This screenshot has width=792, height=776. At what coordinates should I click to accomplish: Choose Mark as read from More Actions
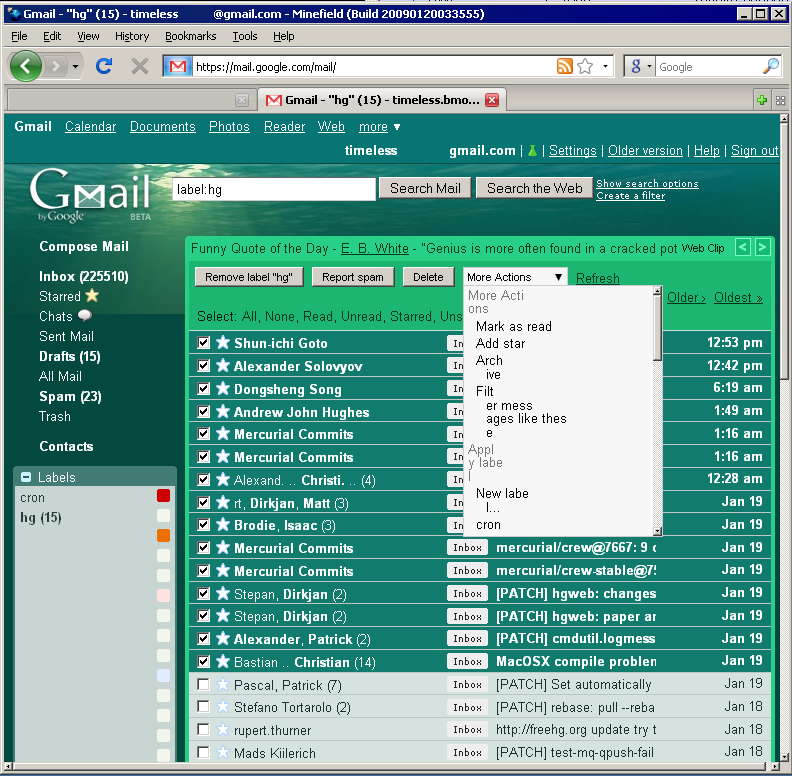pyautogui.click(x=513, y=326)
